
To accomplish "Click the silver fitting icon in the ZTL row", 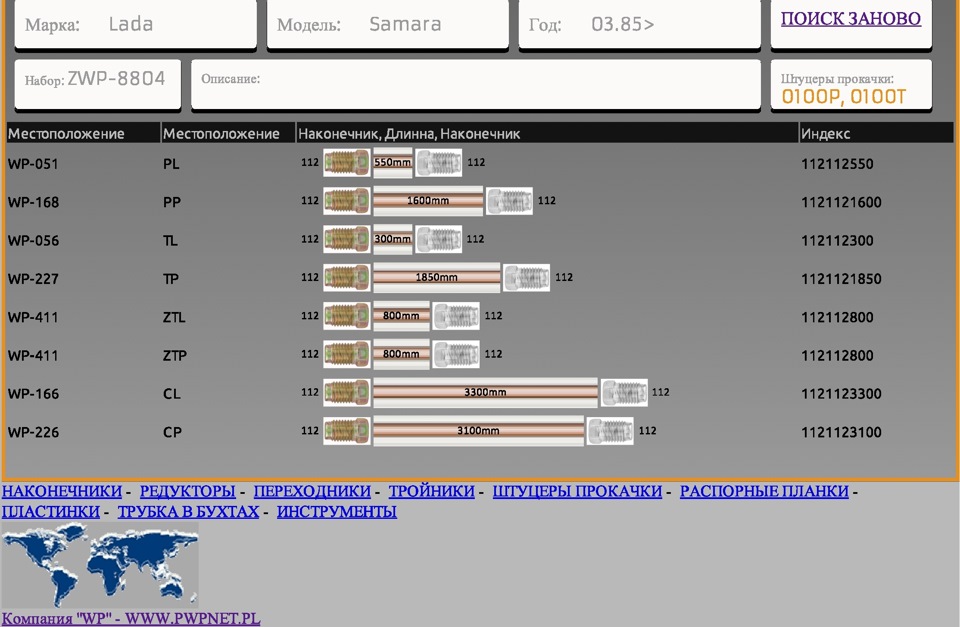I will 456,316.
